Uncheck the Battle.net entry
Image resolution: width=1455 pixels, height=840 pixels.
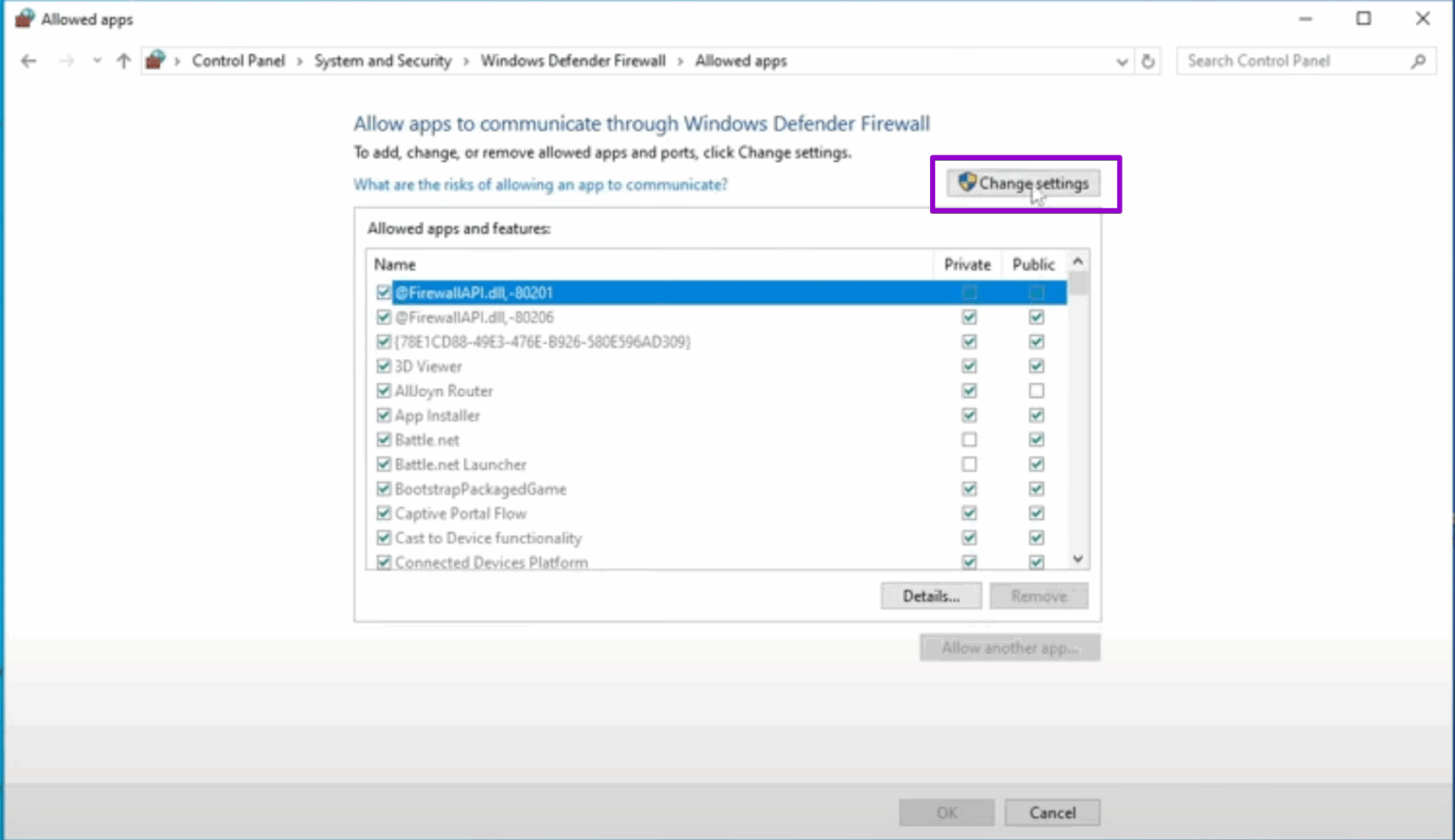coord(384,439)
